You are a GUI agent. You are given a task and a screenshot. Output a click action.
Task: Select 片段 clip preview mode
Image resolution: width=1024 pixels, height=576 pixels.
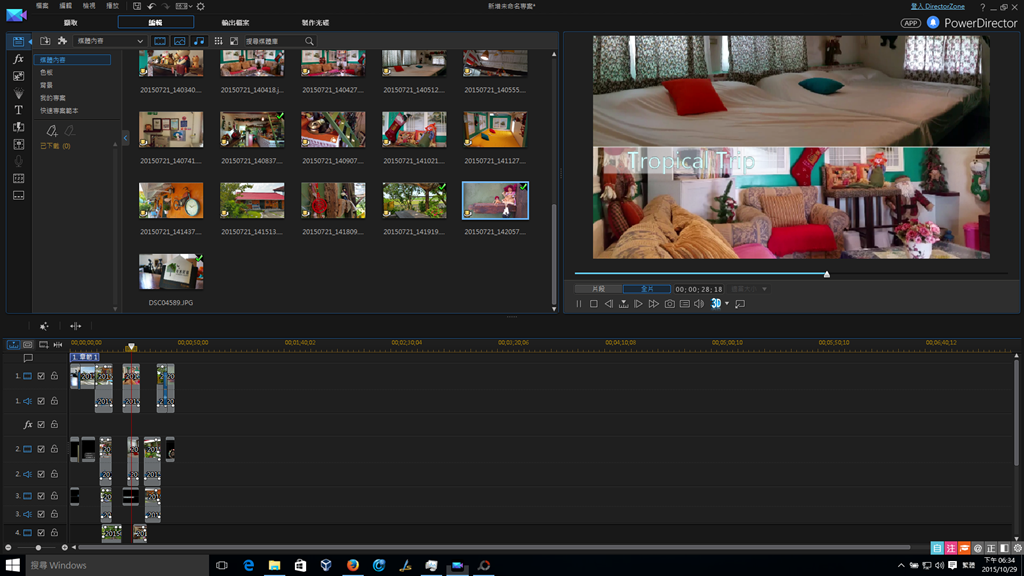(598, 289)
